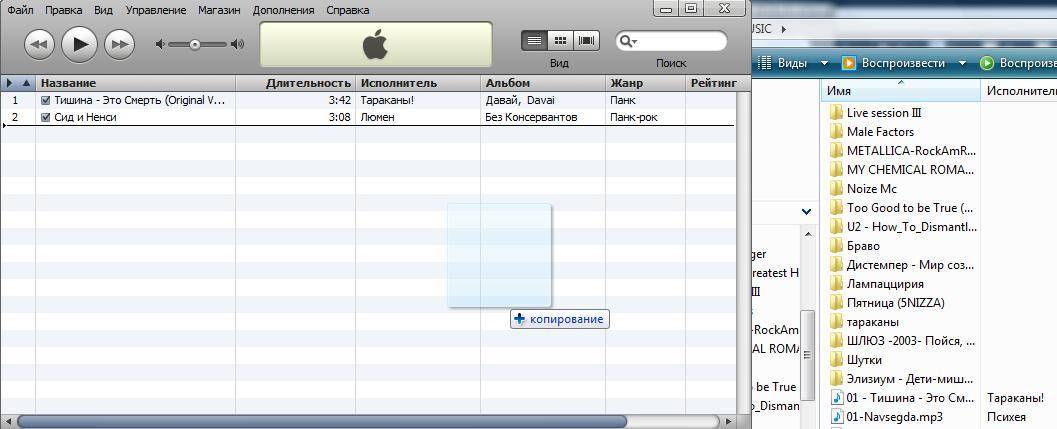Expand the Виды dropdown arrow in Explorer
This screenshot has height=429, width=1057.
point(824,63)
